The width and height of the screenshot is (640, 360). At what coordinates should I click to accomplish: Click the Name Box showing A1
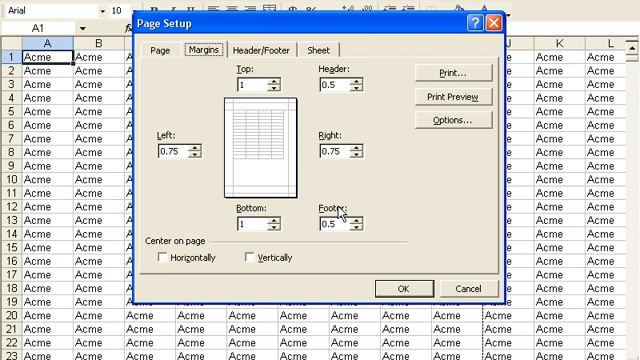pyautogui.click(x=38, y=29)
